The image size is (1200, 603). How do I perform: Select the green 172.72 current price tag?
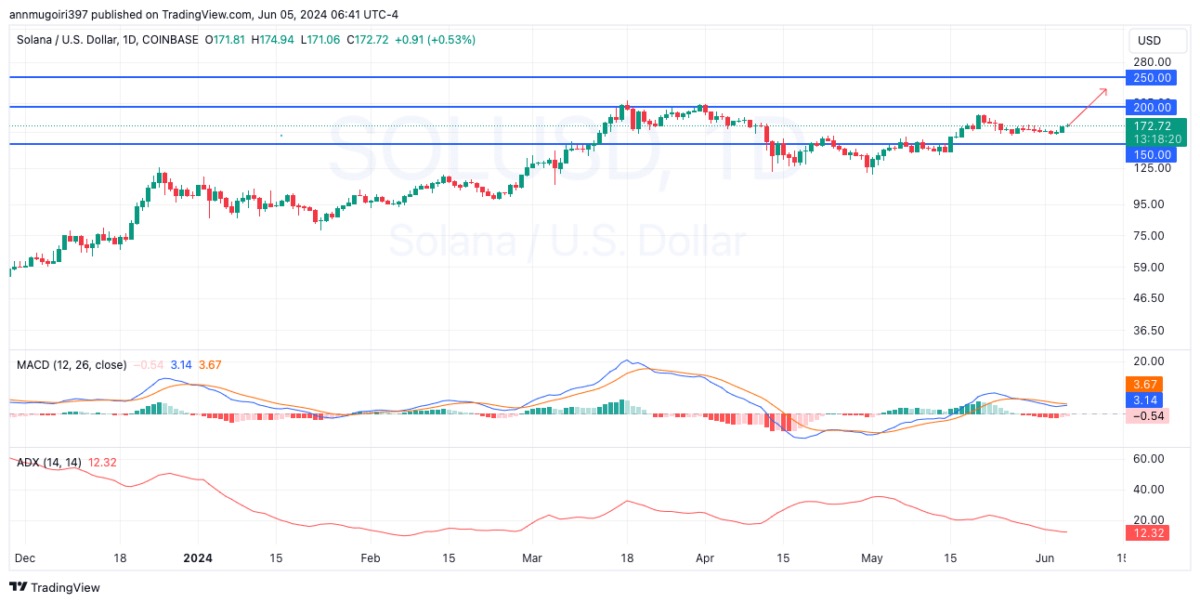click(x=1153, y=126)
